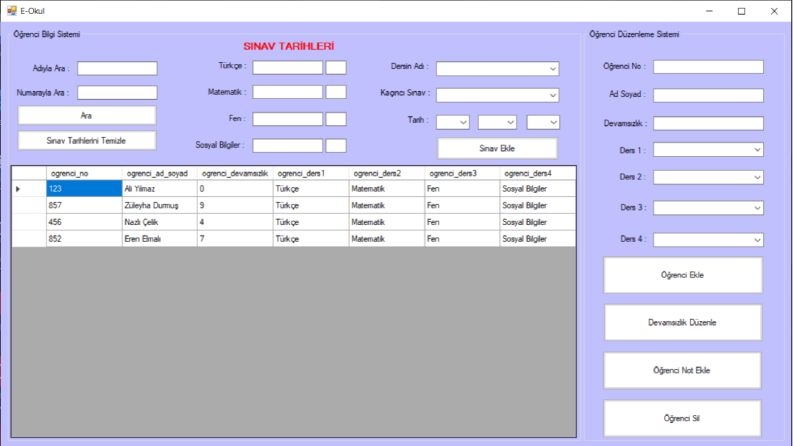793x446 pixels.
Task: Click the Nazlı Çelik name cell
Action: coord(159,222)
